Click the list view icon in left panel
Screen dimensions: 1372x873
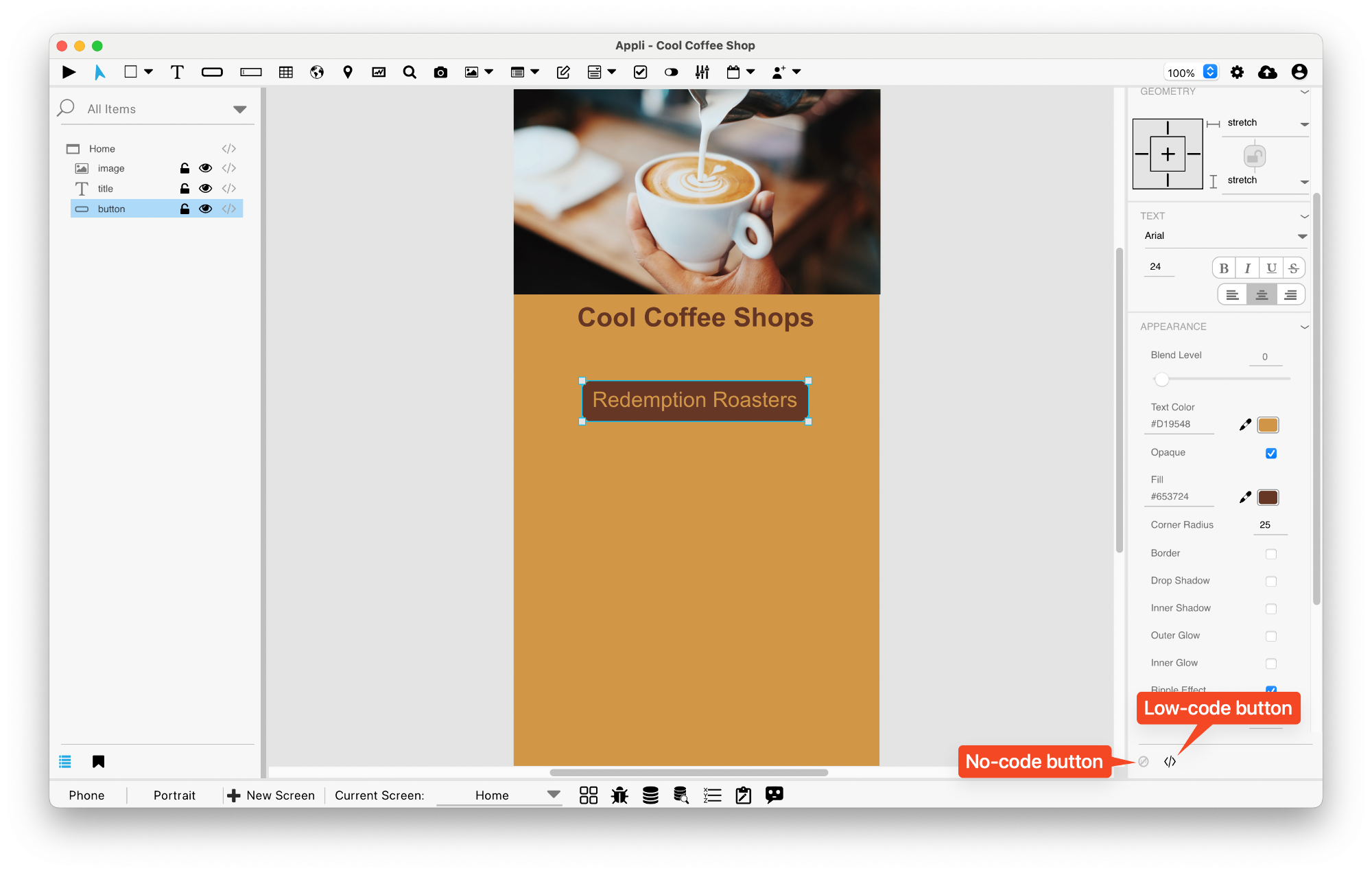coord(65,761)
